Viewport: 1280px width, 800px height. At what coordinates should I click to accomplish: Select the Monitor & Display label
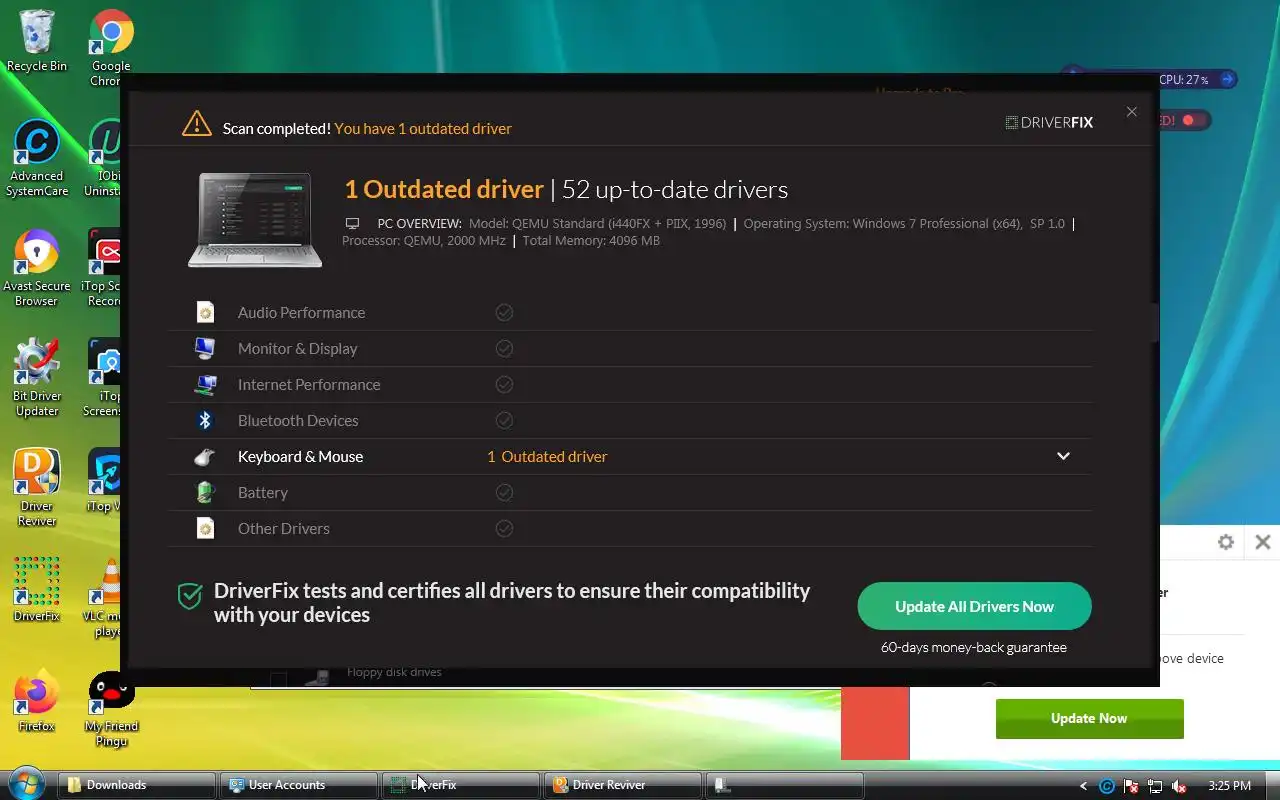[297, 348]
